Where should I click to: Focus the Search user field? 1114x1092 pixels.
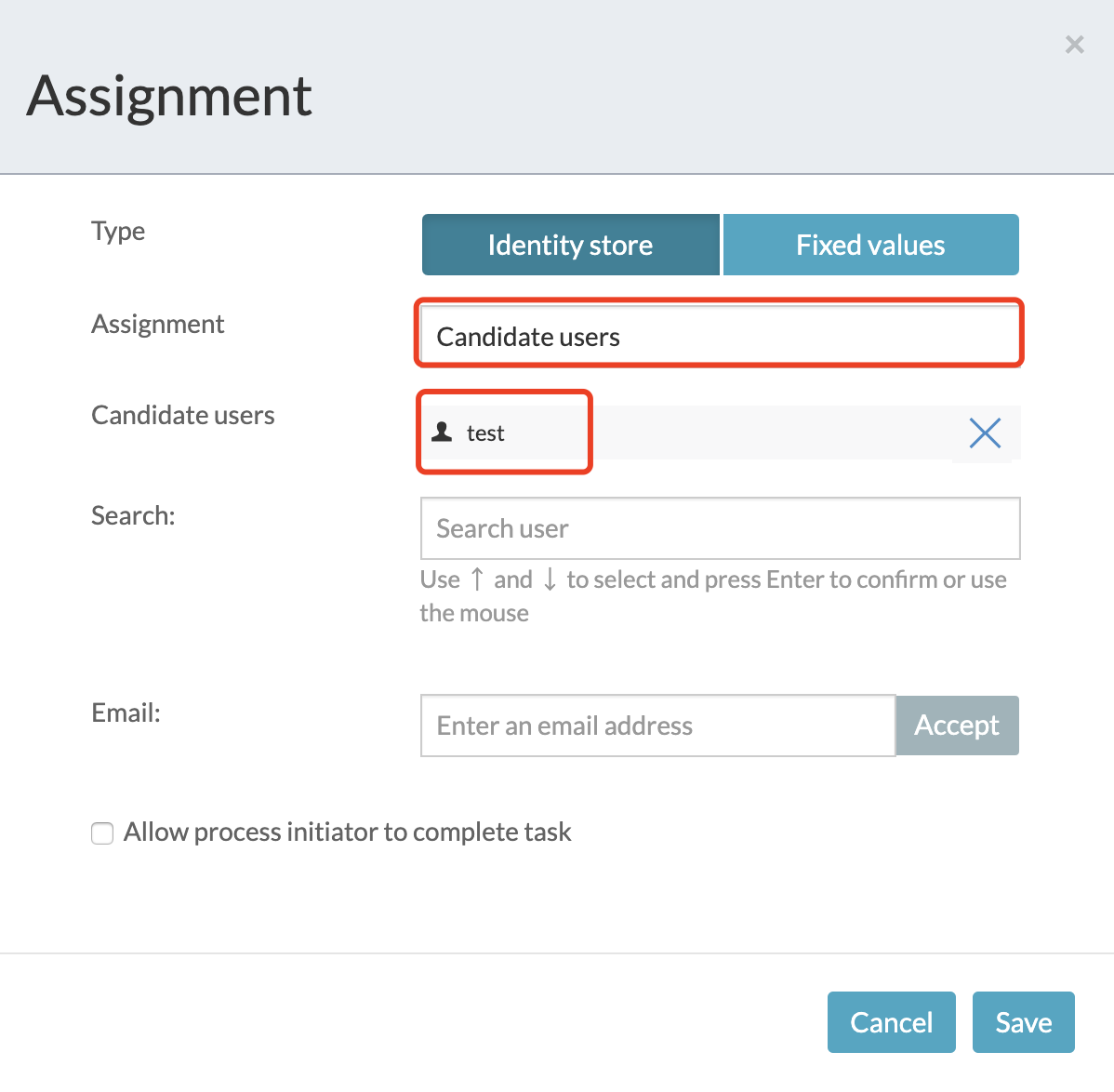pyautogui.click(x=721, y=528)
